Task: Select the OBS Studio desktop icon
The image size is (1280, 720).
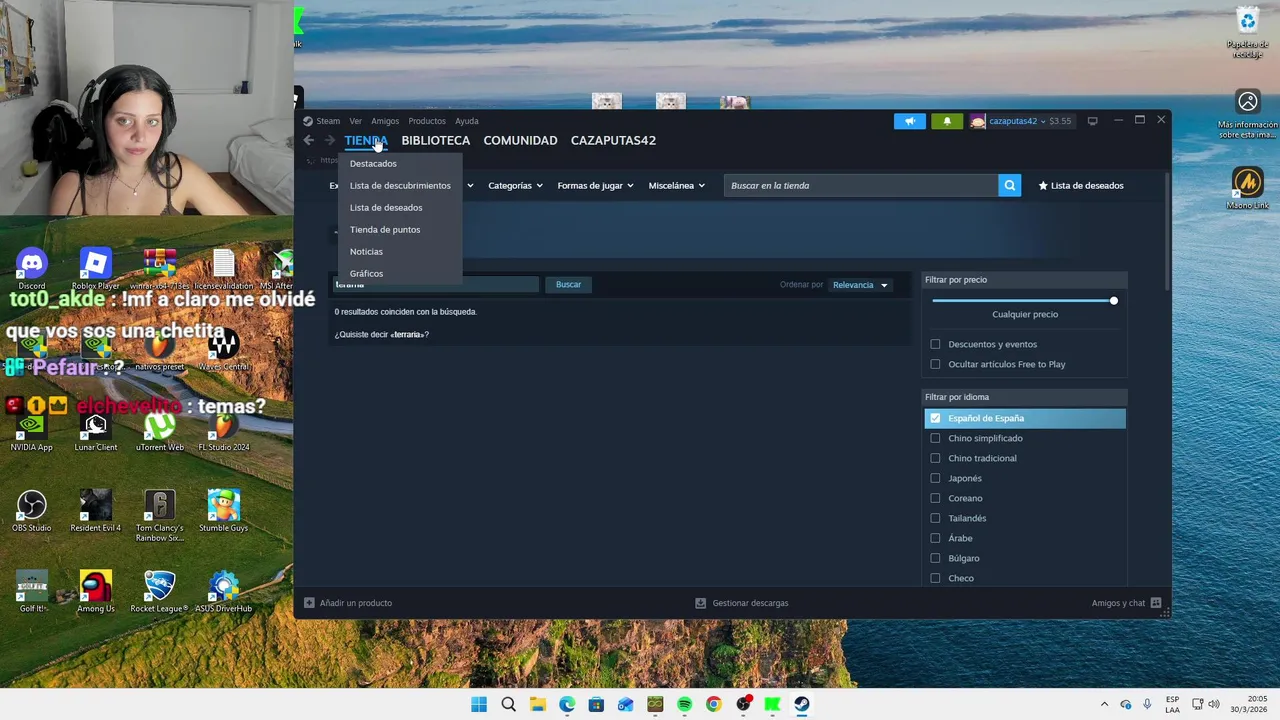Action: 32,511
